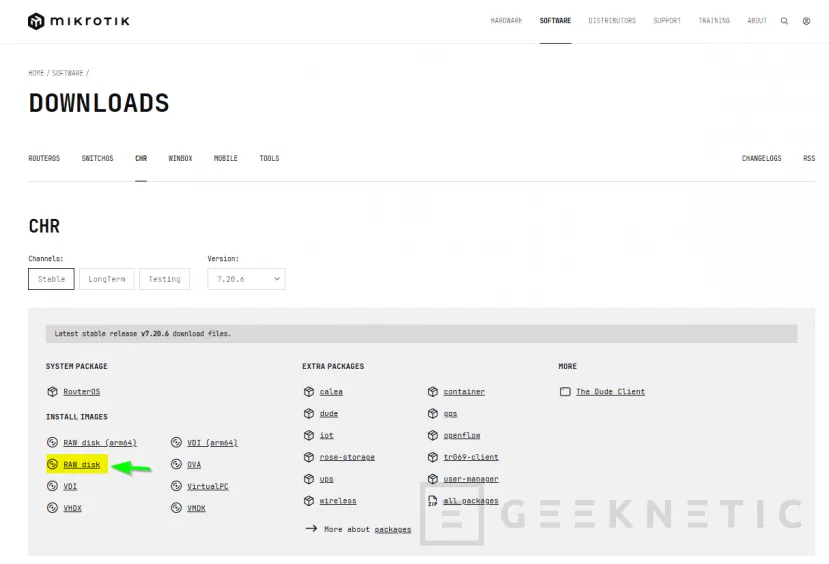
Task: Open the RSS link
Action: click(x=809, y=159)
